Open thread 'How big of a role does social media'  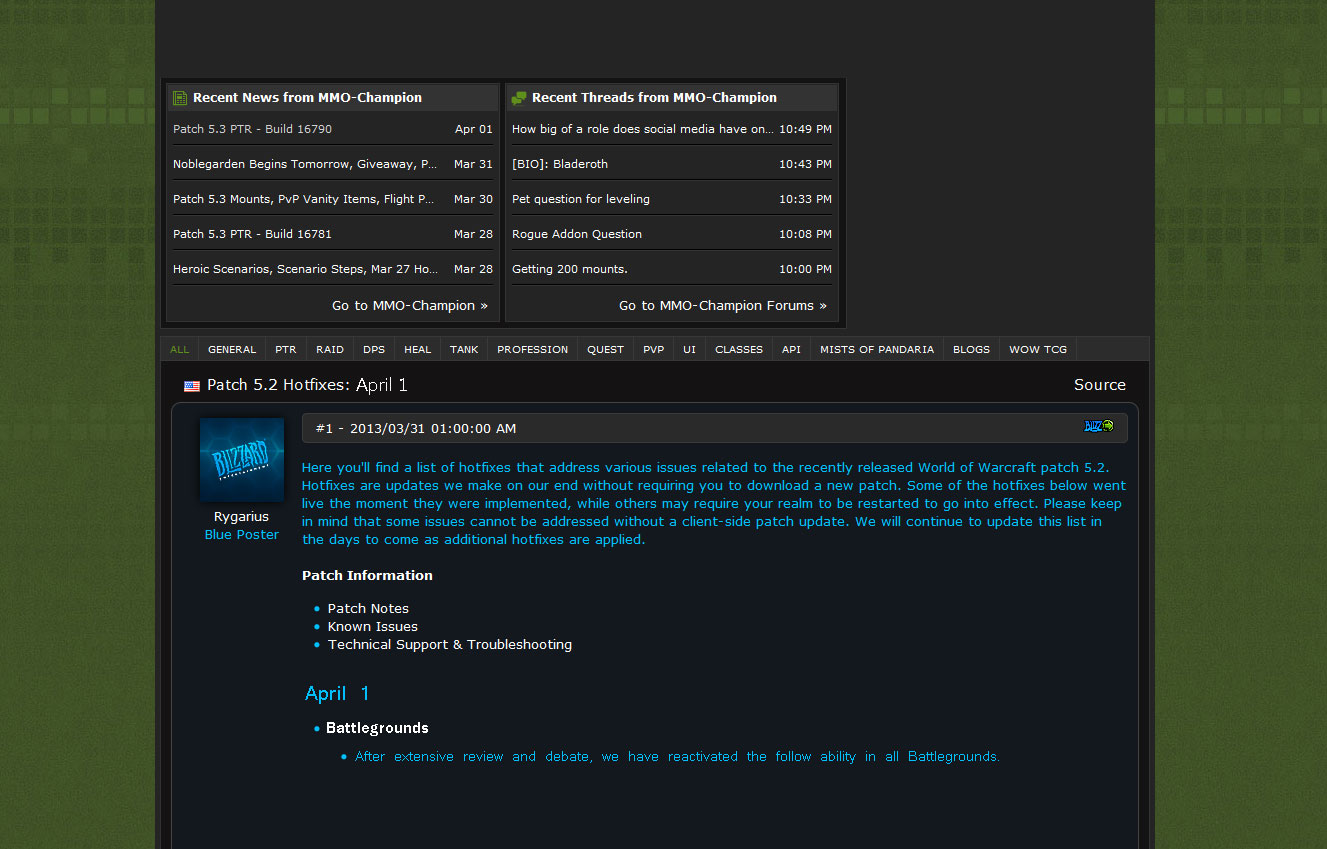[x=643, y=129]
